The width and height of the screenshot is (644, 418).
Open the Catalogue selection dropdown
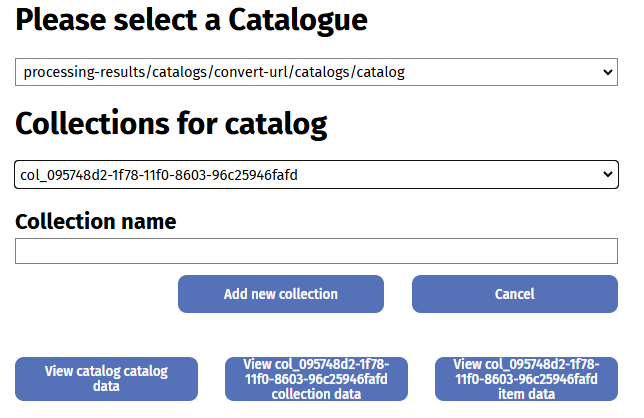(x=316, y=72)
